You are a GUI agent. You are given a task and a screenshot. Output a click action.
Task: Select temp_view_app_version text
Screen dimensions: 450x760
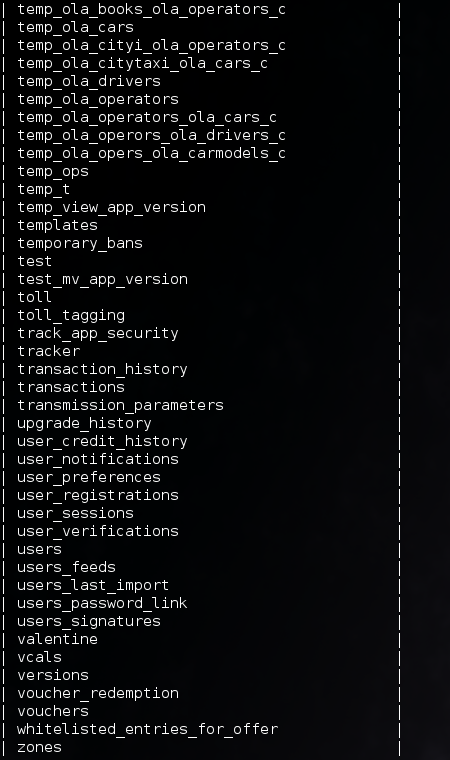tap(112, 207)
